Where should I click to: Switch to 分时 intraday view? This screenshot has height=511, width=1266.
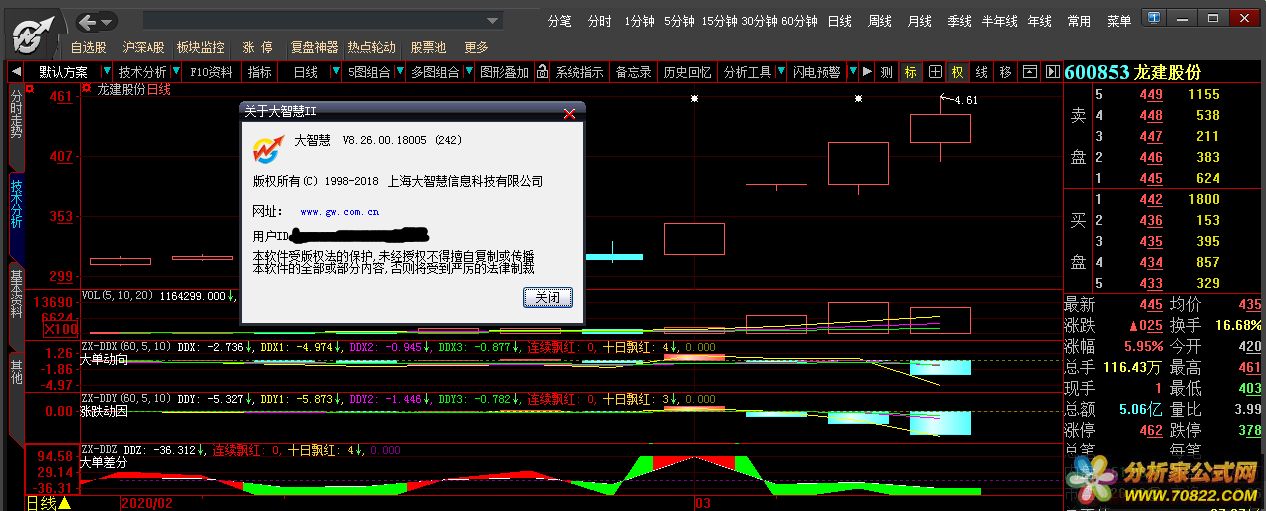click(599, 21)
